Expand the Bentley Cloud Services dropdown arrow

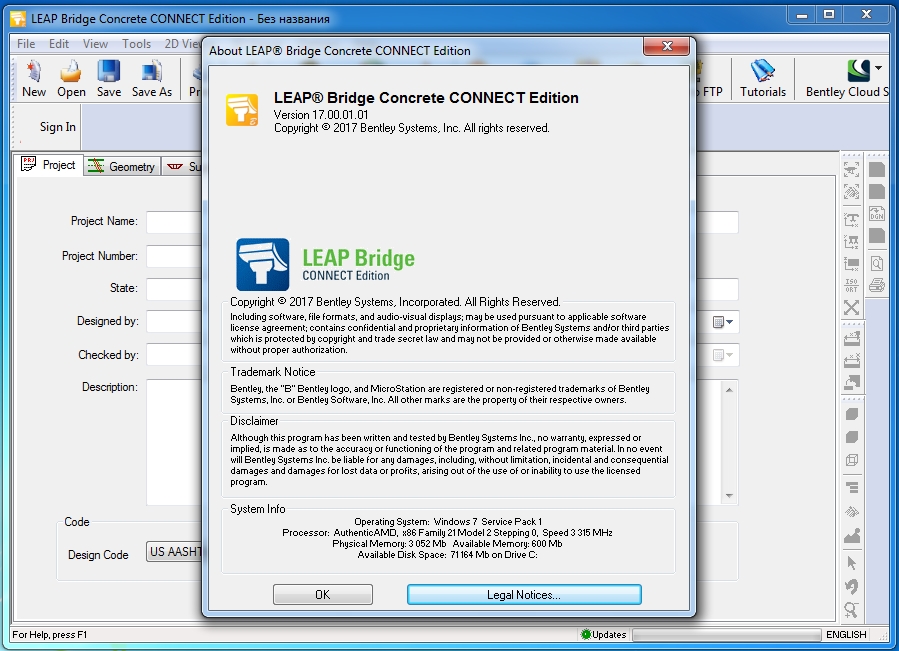pos(878,68)
